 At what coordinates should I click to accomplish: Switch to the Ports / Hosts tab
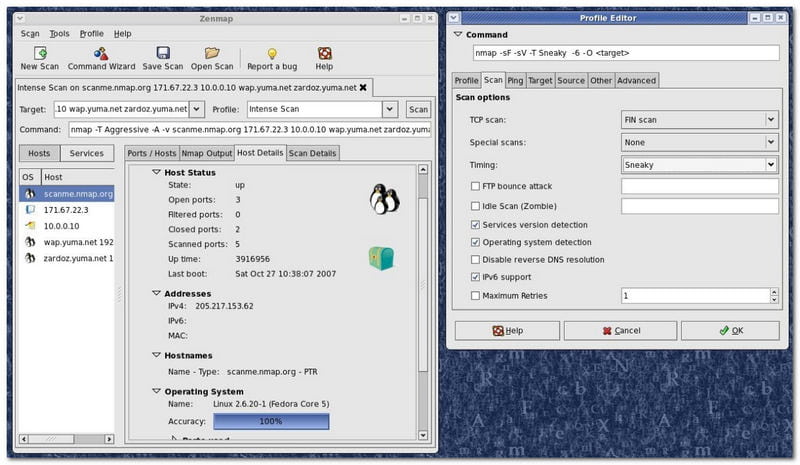pos(152,153)
